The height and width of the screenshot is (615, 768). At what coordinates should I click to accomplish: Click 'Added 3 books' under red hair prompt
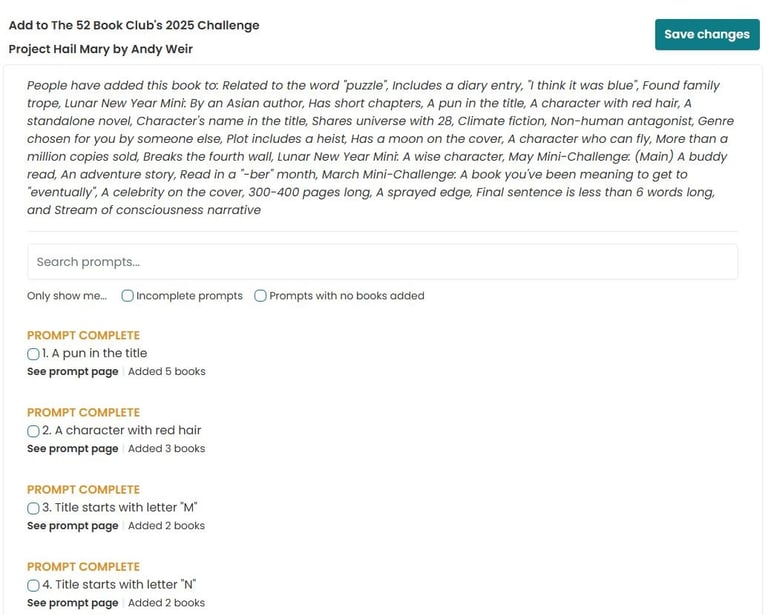coord(167,449)
